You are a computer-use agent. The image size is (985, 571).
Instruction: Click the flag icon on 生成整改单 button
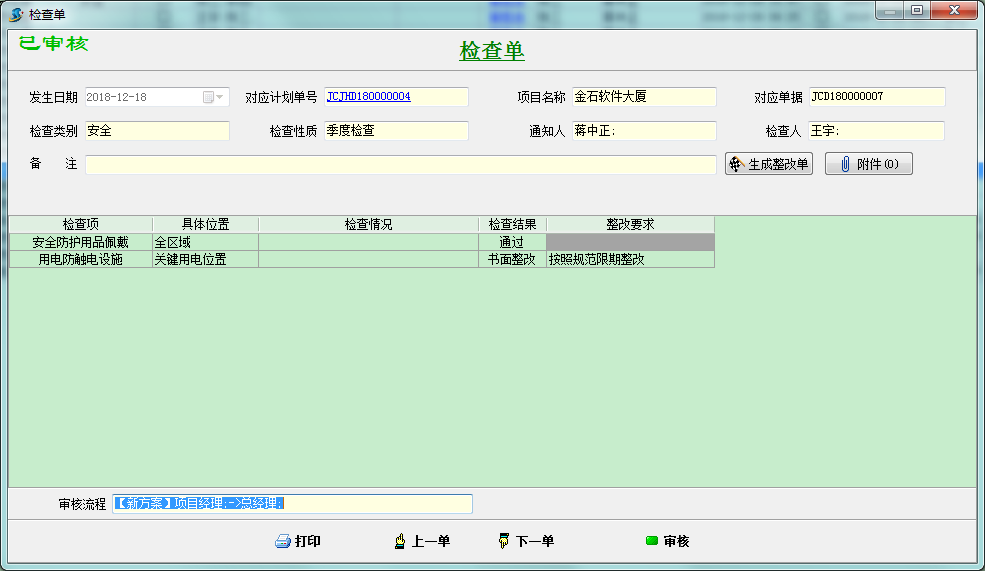click(x=736, y=164)
